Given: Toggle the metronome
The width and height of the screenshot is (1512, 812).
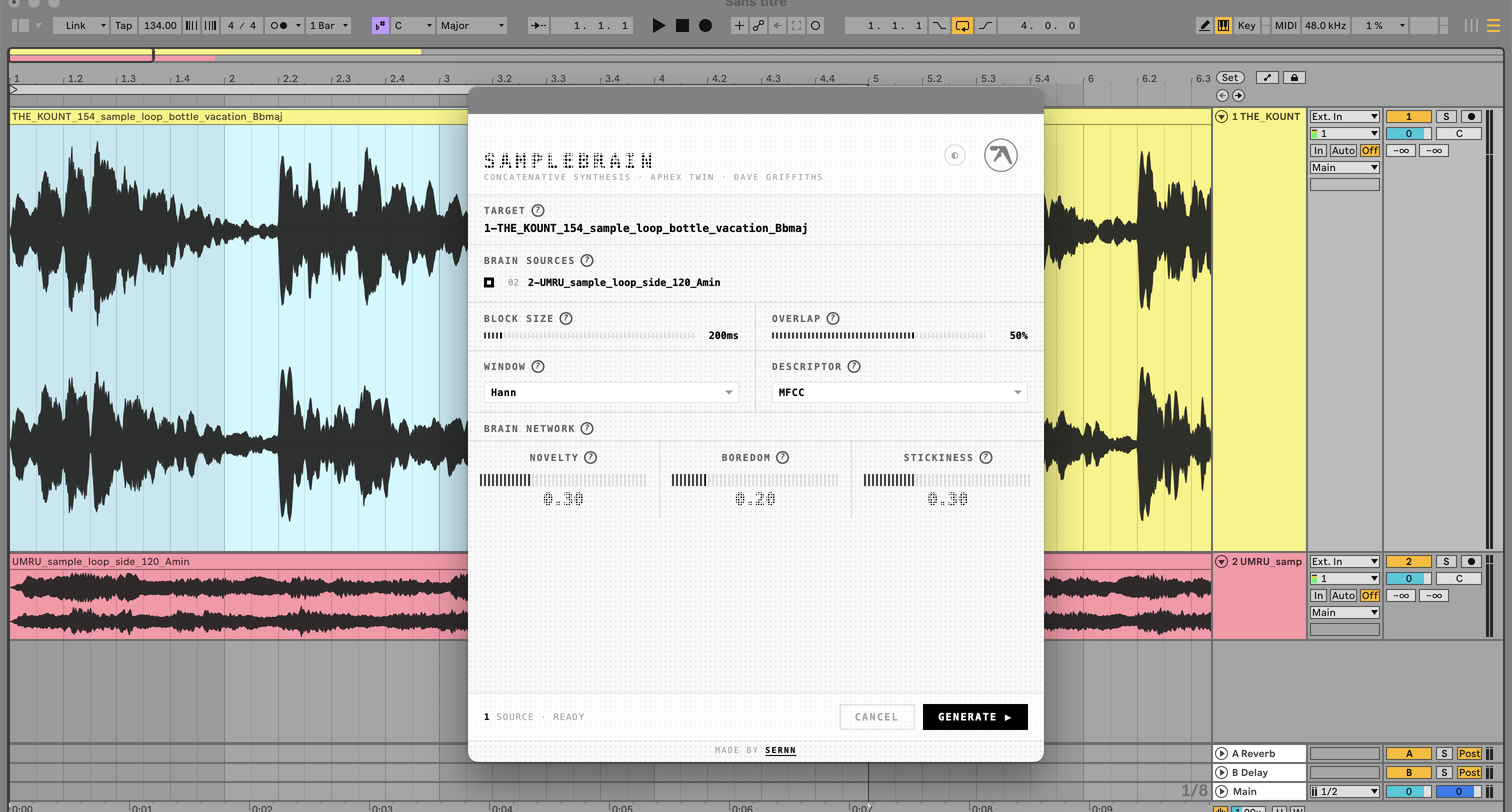Looking at the screenshot, I should pos(279,25).
